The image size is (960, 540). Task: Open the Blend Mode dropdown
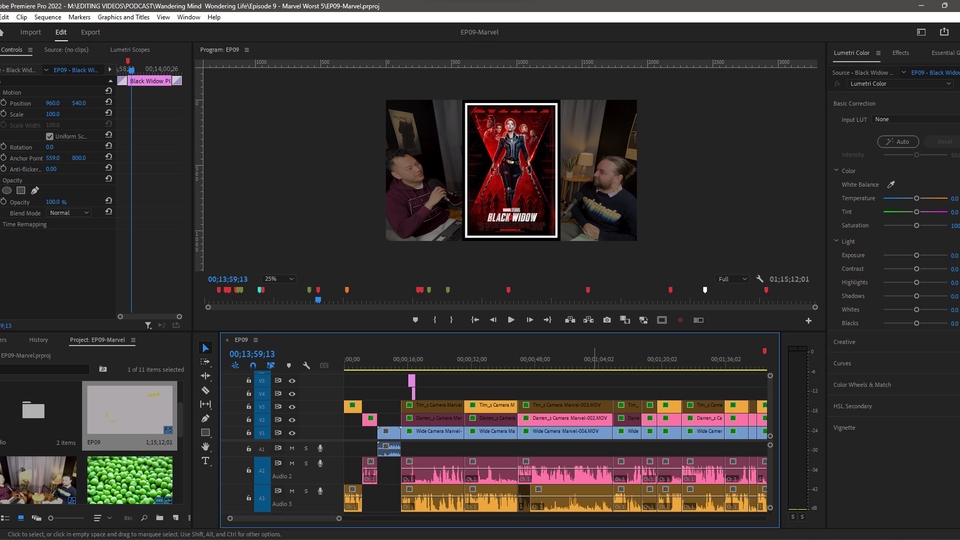[68, 213]
